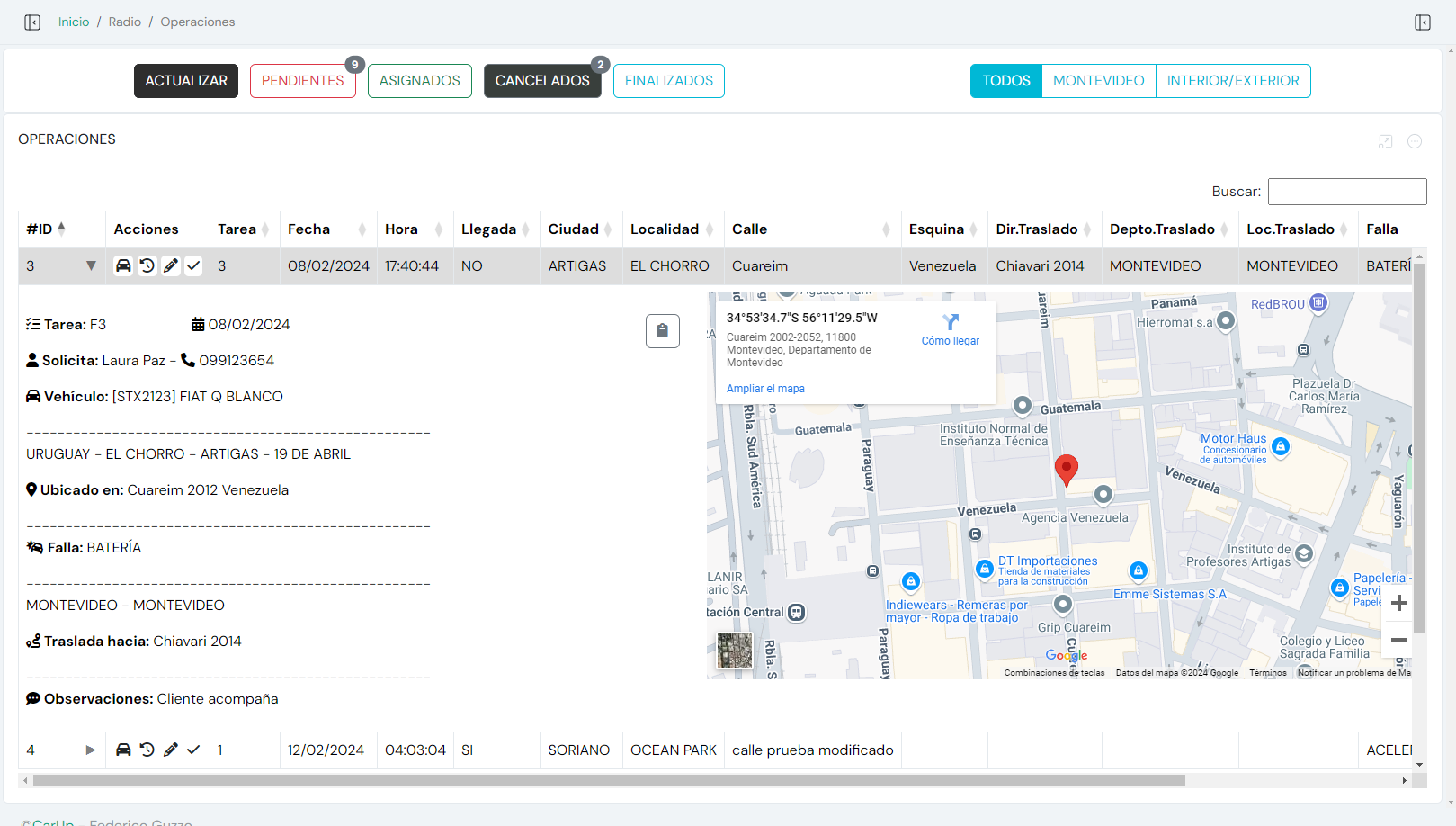The width and height of the screenshot is (1456, 826).
Task: Show ASIGNADOS operations
Action: pyautogui.click(x=420, y=81)
